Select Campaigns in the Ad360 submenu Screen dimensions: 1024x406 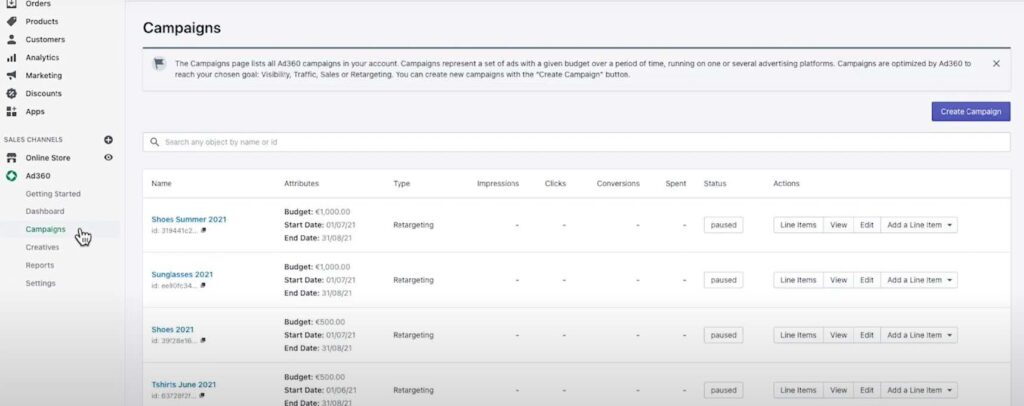[46, 229]
